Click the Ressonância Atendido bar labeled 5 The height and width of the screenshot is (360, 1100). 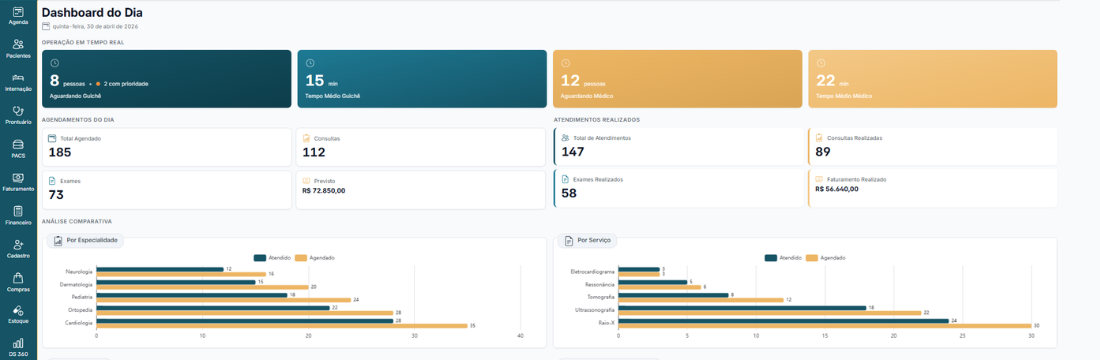pos(652,282)
